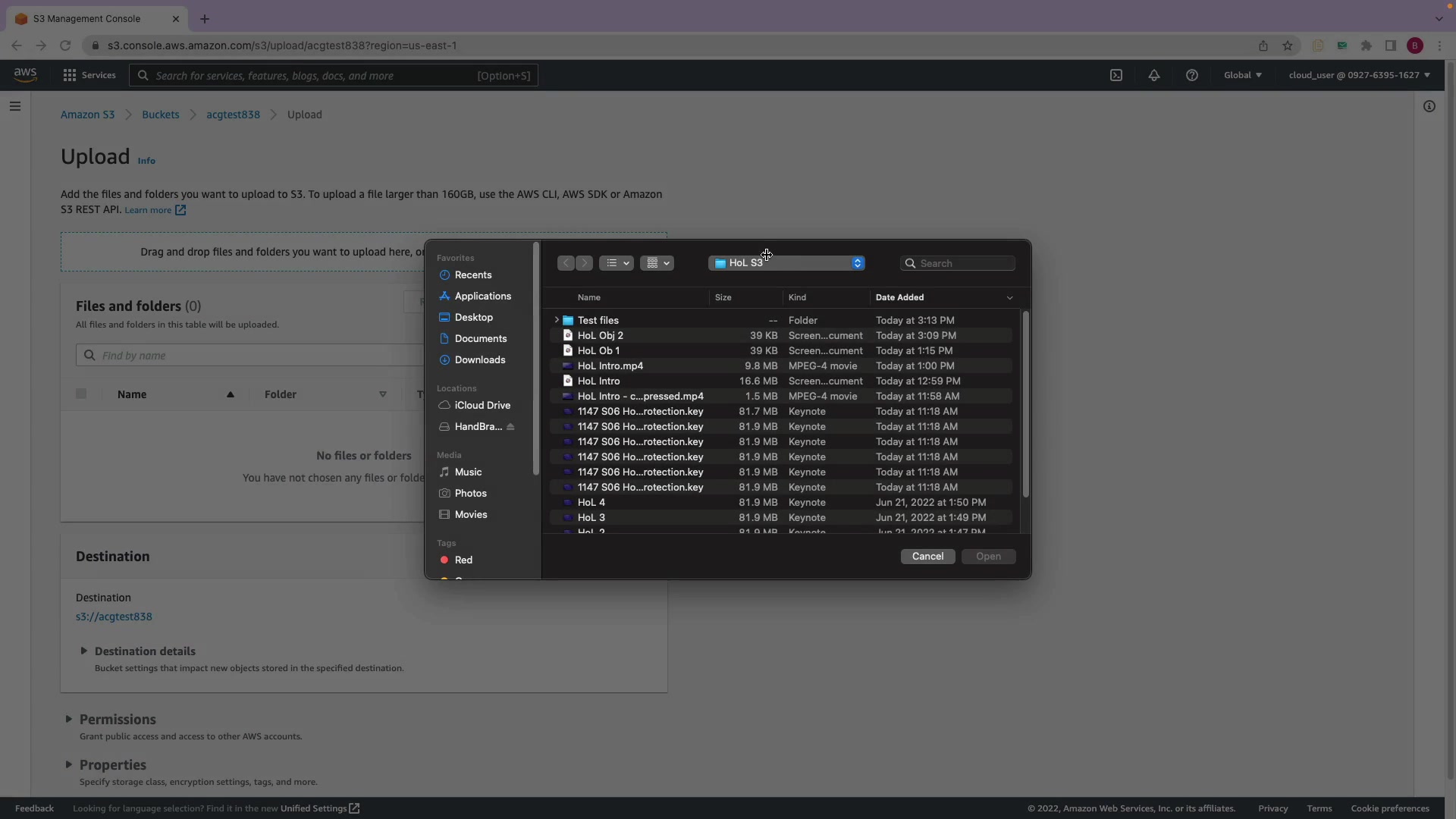Viewport: 1456px width, 819px height.
Task: Select Downloads in Favorites sidebar
Action: coord(479,359)
